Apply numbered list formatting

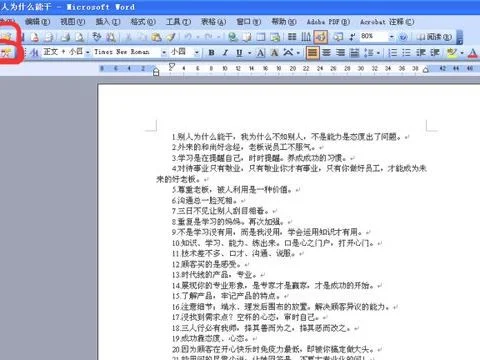[x=393, y=52]
